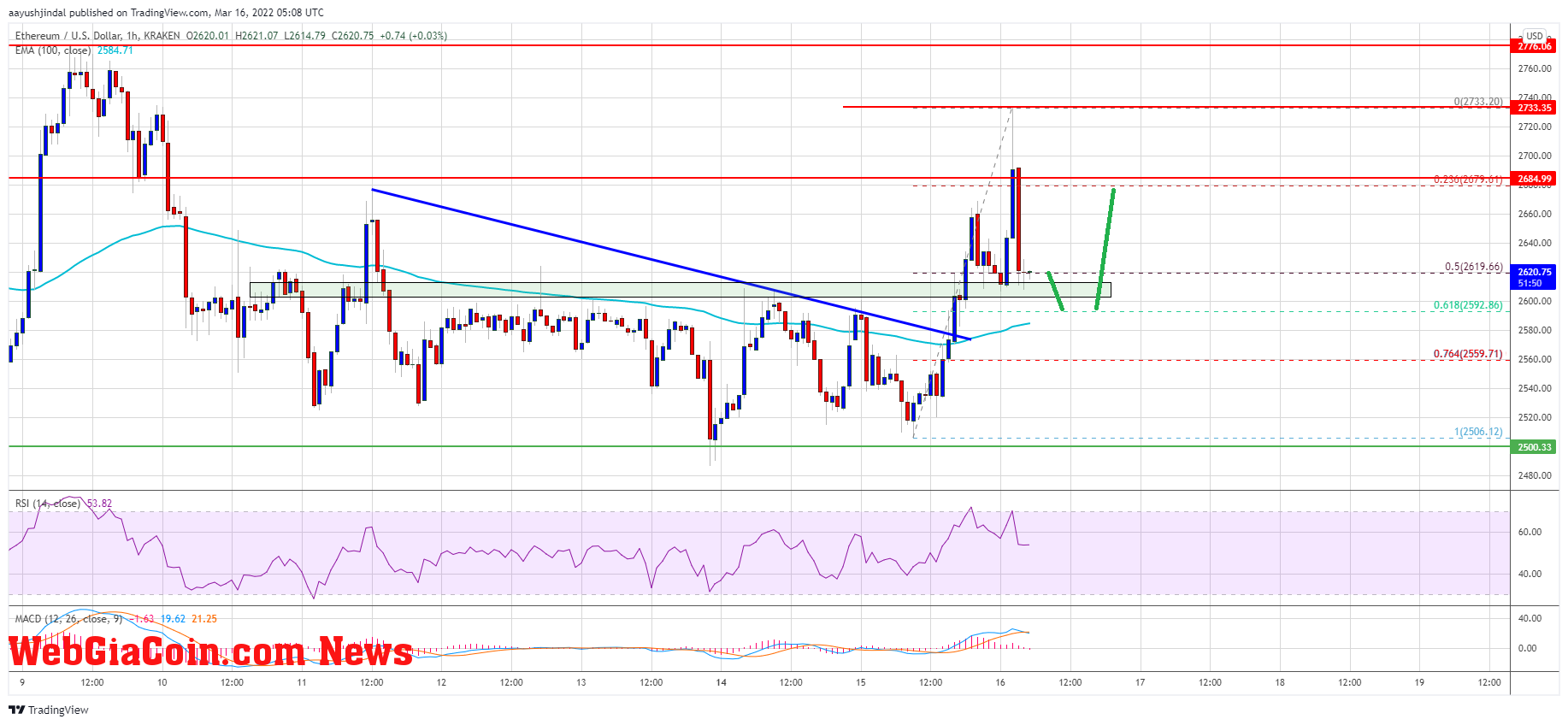Click date 19 on the time axis
This screenshot has height=725, width=1568.
1419,682
